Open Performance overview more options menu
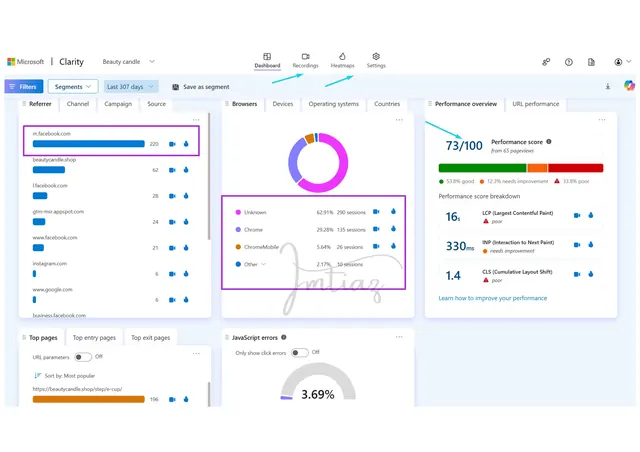The image size is (640, 452). [602, 120]
